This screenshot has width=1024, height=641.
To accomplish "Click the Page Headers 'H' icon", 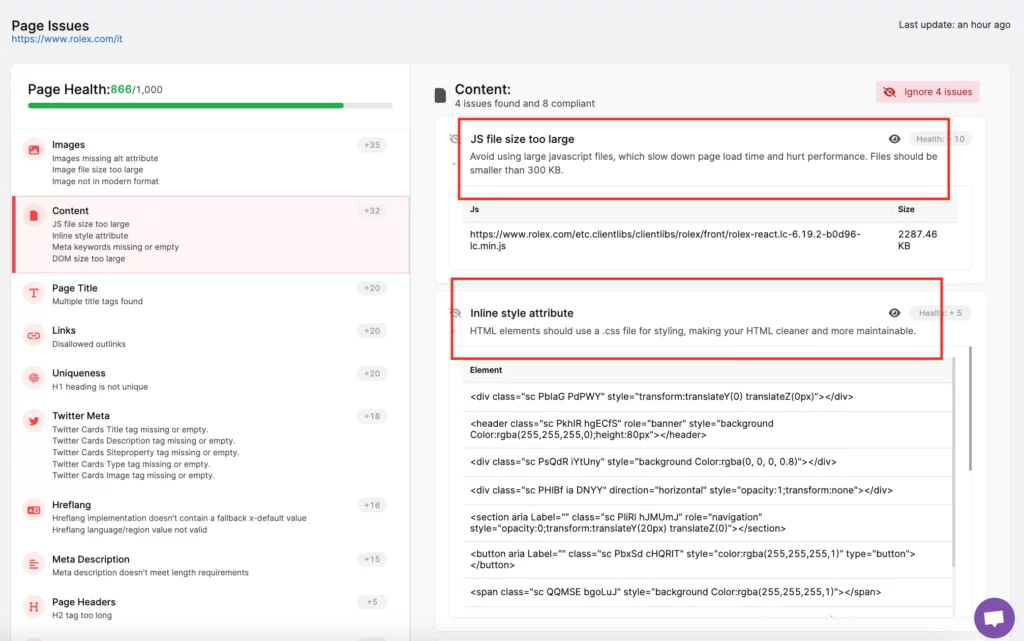I will (34, 607).
